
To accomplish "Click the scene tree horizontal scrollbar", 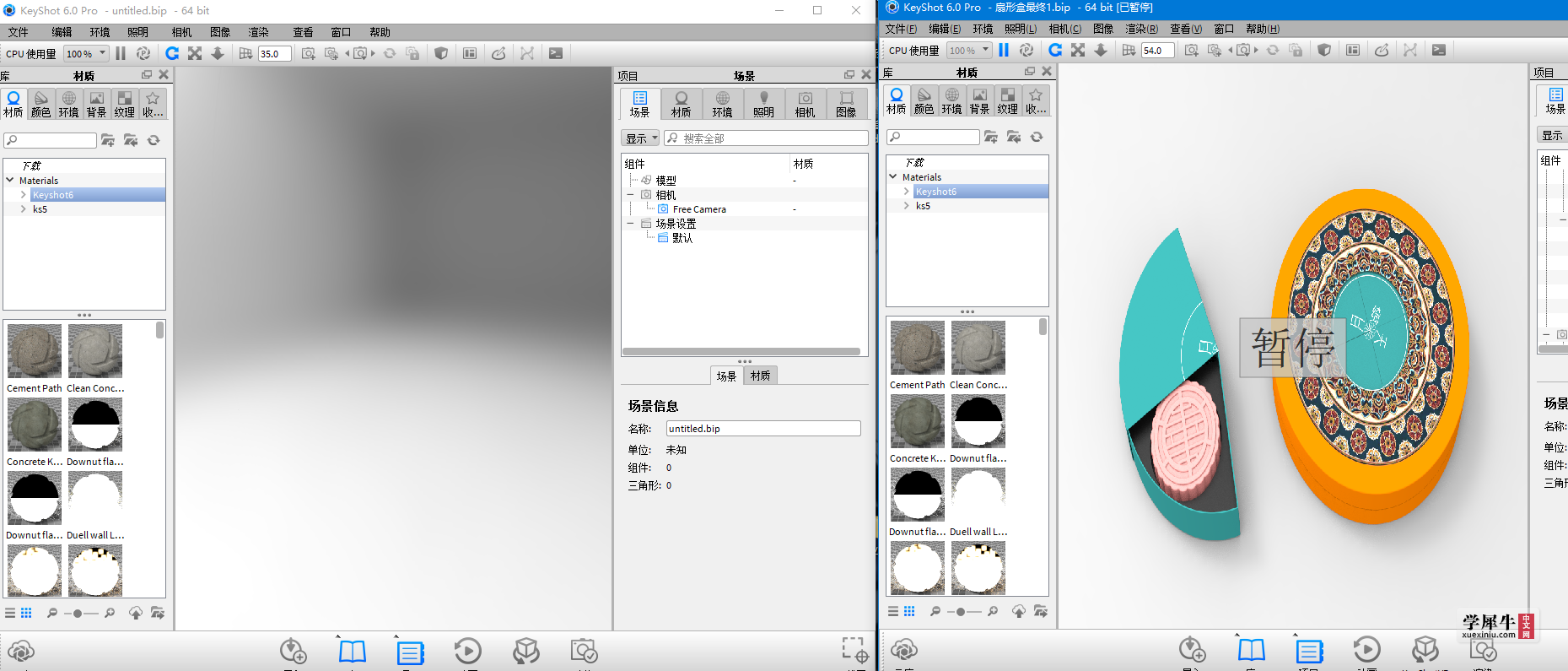I will (x=741, y=351).
